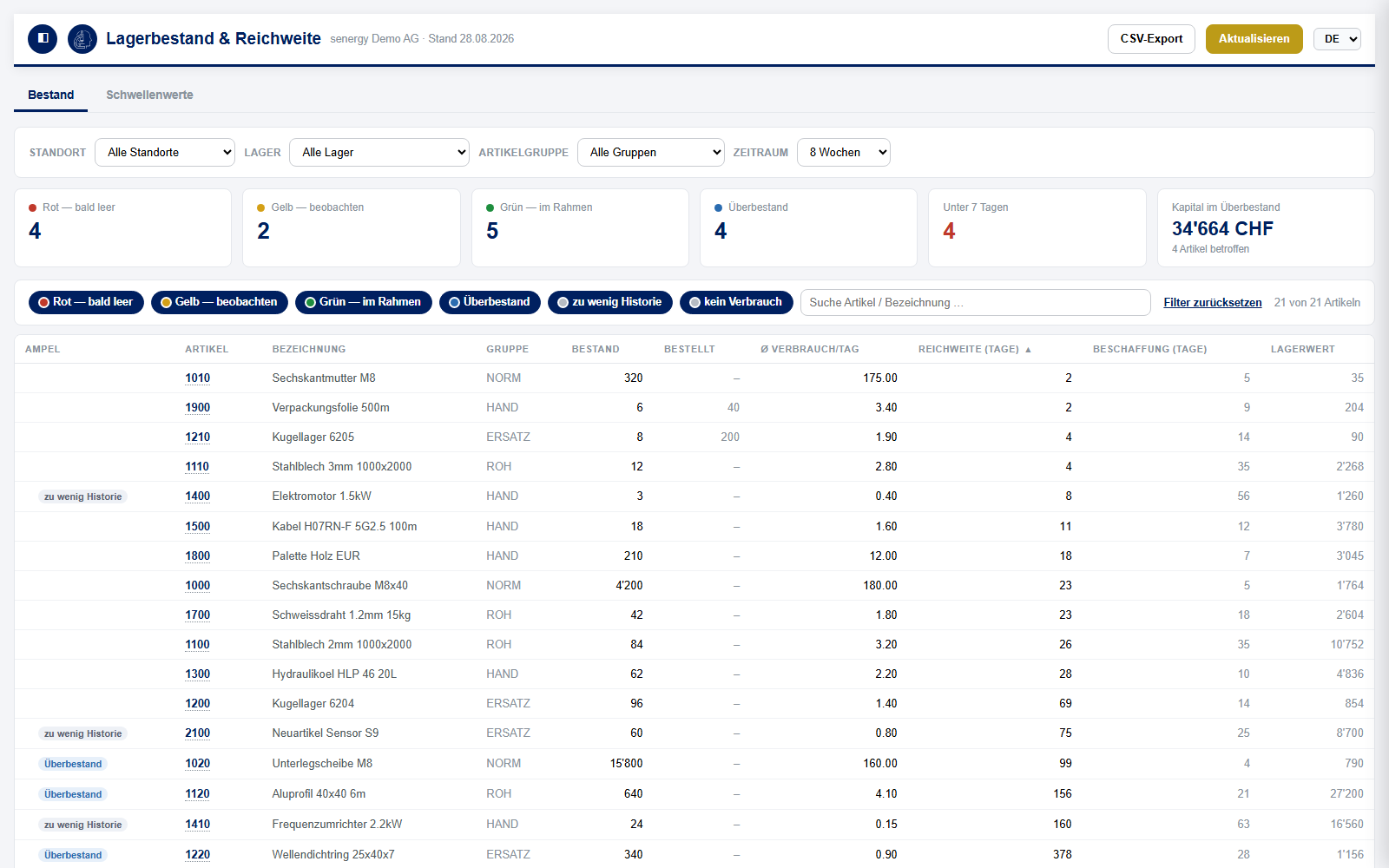Click the zu wenig Historie badge for Frequenzumrichter
The image size is (1389, 868).
click(82, 825)
